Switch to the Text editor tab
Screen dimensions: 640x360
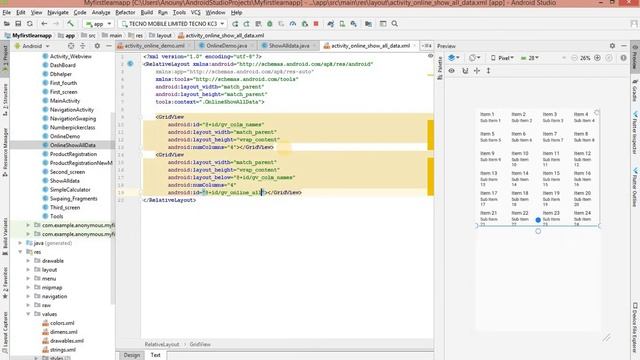pyautogui.click(x=156, y=355)
